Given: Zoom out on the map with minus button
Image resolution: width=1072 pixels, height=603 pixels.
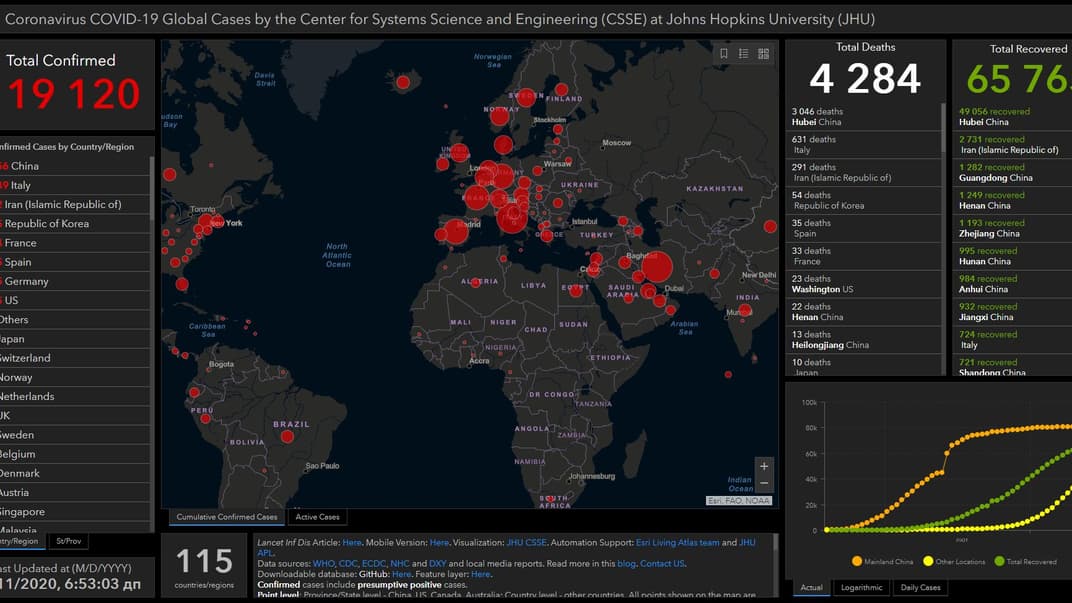Looking at the screenshot, I should tap(764, 483).
